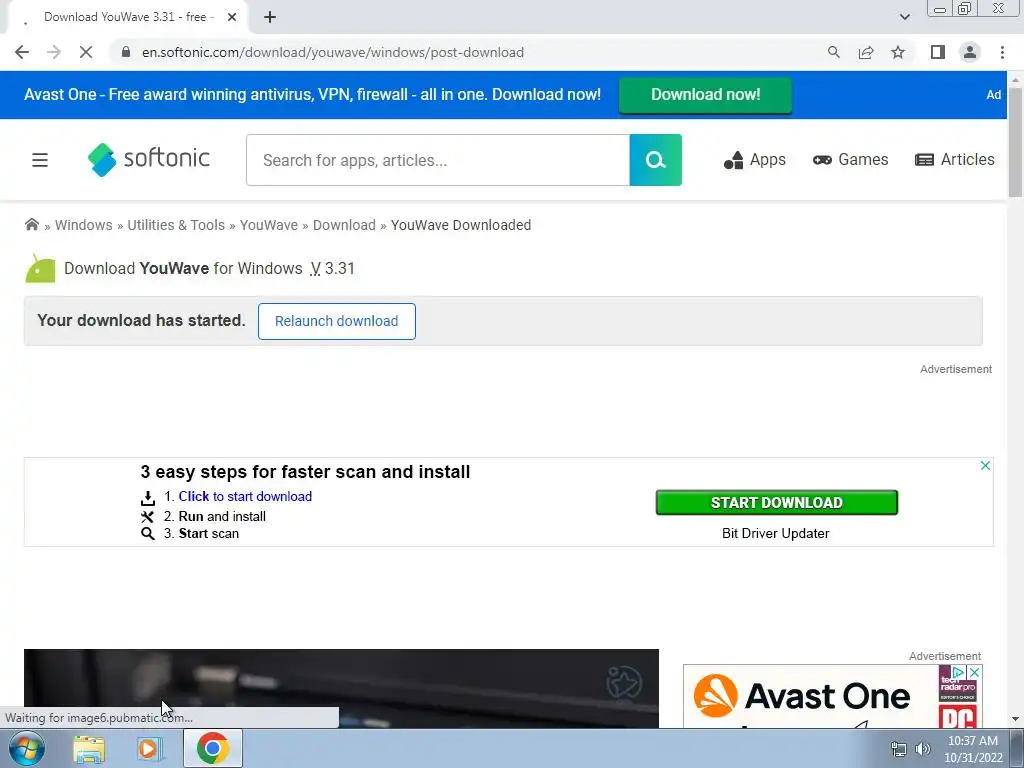Click the volume speaker tray icon
1024x768 pixels.
[x=923, y=749]
